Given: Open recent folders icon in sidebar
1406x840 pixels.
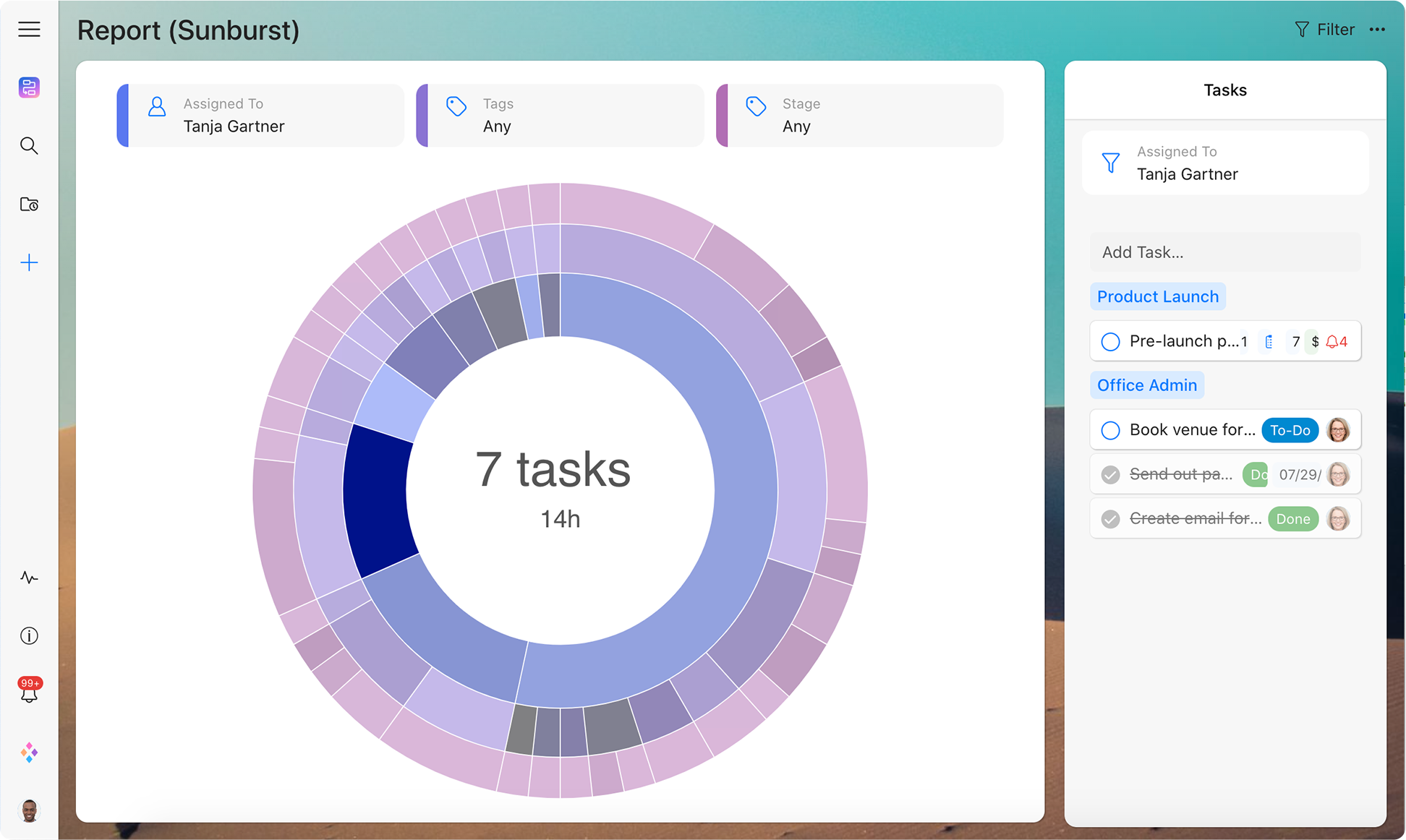Looking at the screenshot, I should pyautogui.click(x=29, y=205).
